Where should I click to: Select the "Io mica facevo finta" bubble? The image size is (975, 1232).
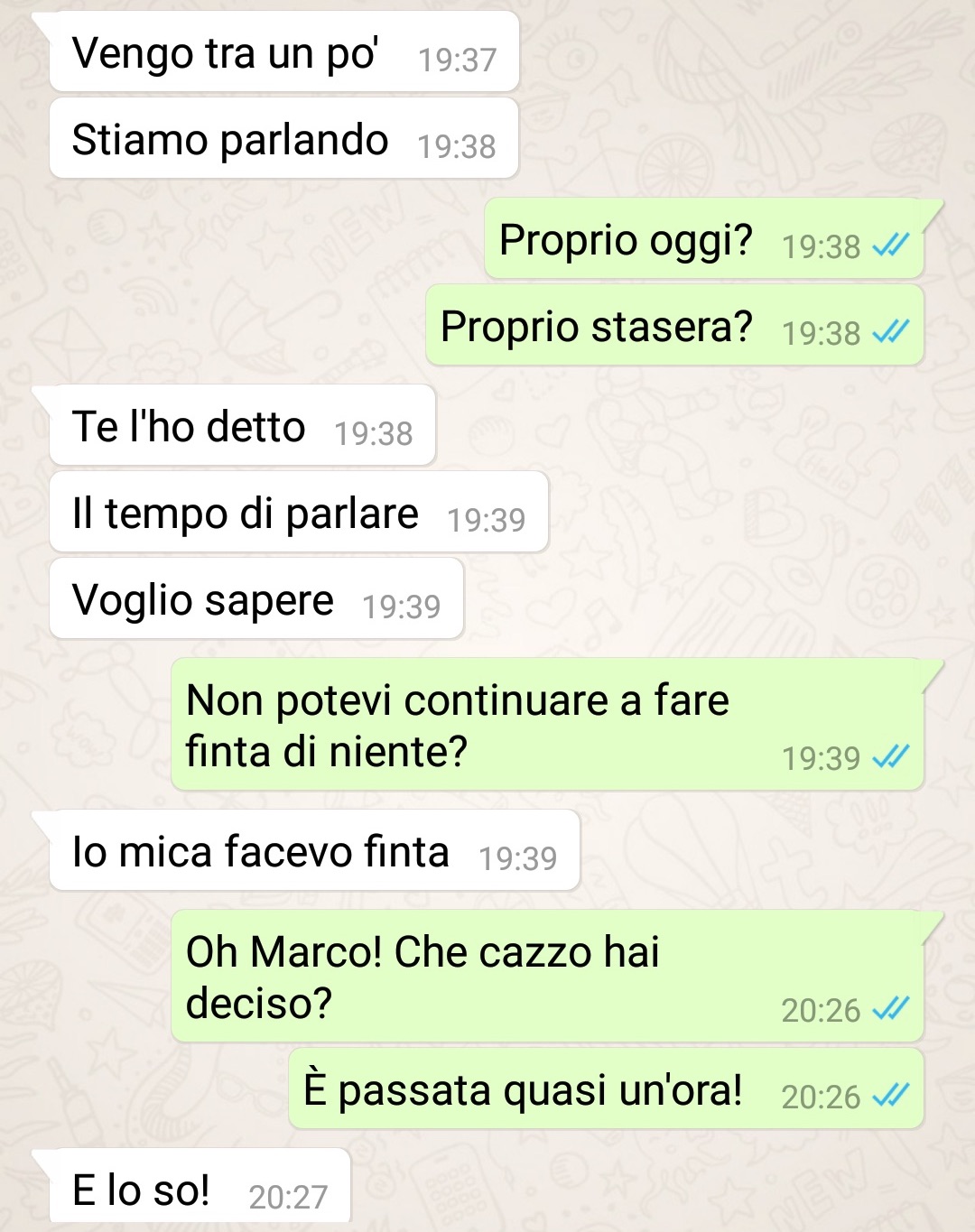point(314,851)
